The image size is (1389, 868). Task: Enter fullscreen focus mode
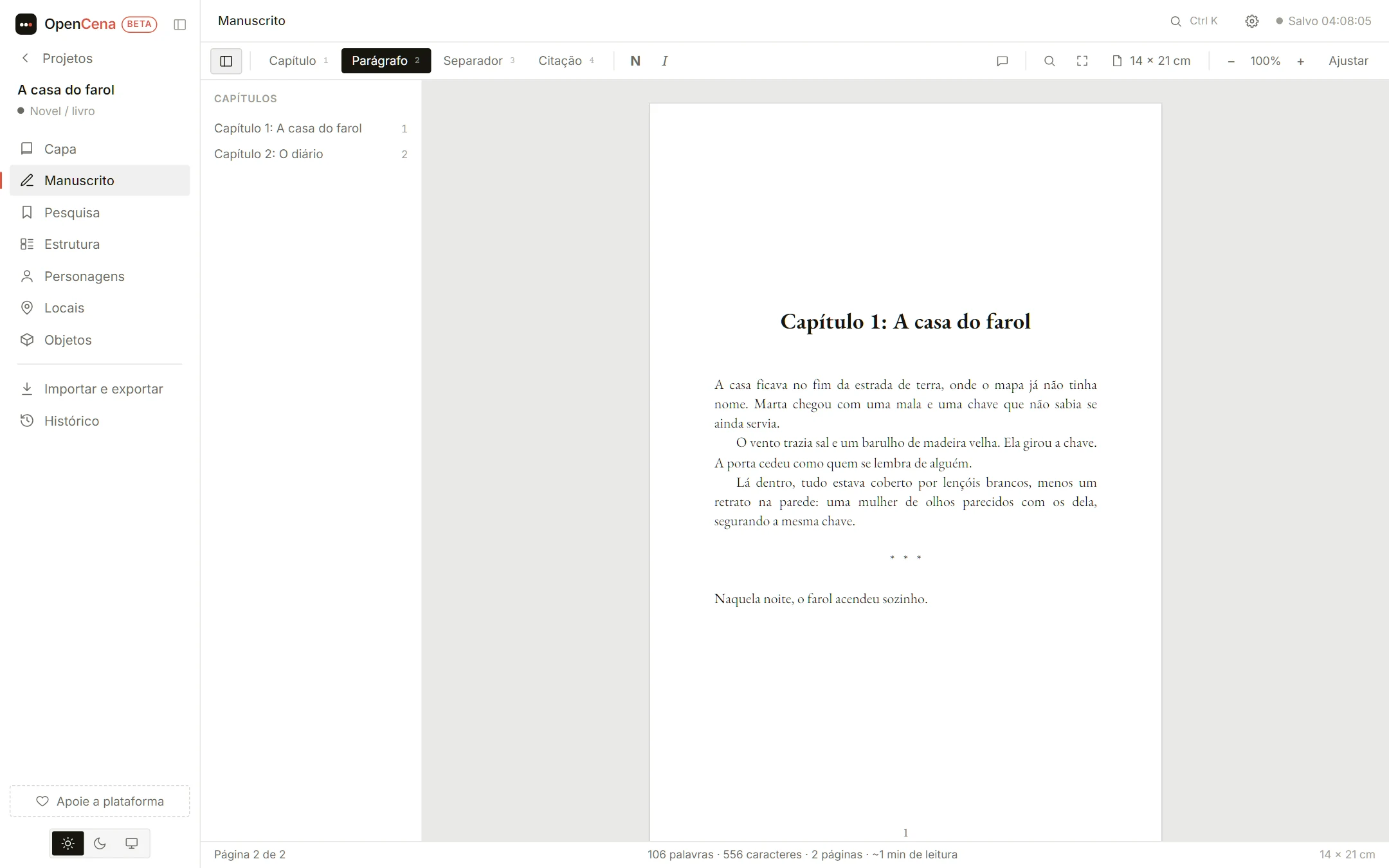(x=1082, y=61)
